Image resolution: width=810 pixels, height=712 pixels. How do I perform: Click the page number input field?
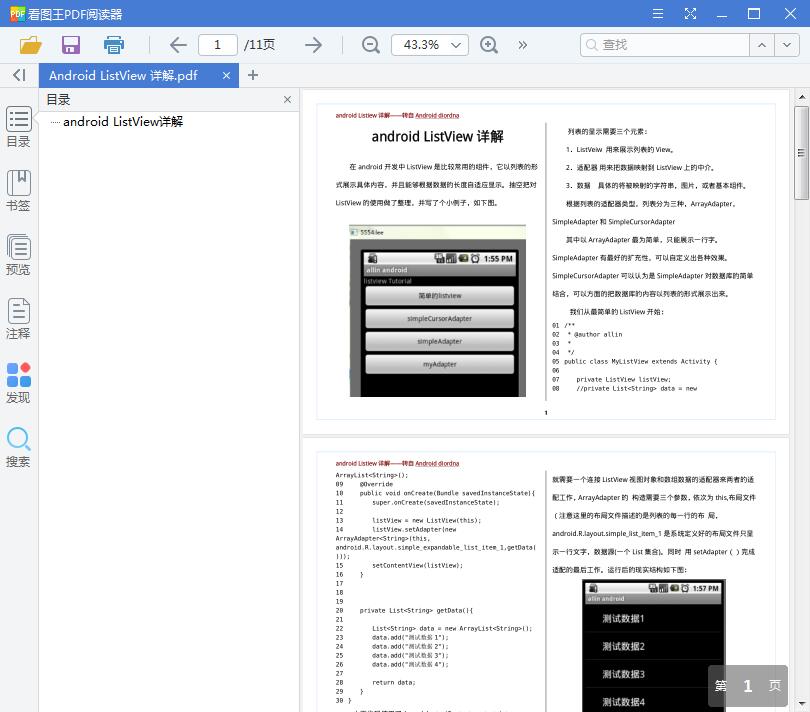tap(217, 45)
